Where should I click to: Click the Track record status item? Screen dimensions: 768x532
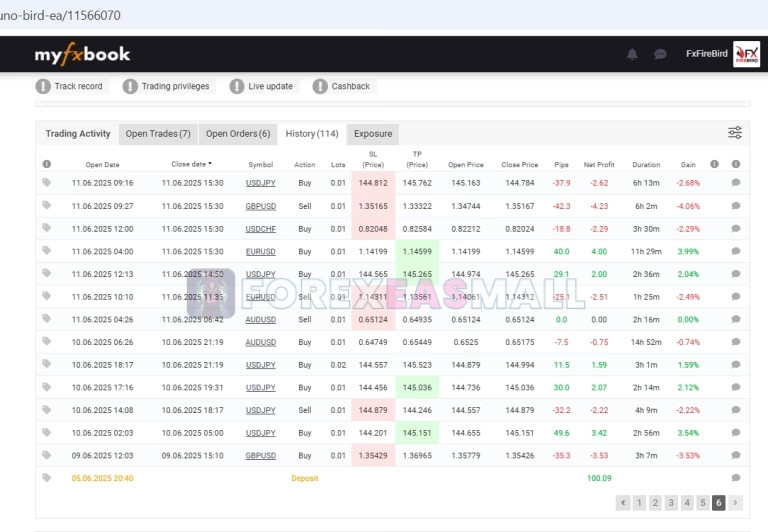[x=70, y=87]
